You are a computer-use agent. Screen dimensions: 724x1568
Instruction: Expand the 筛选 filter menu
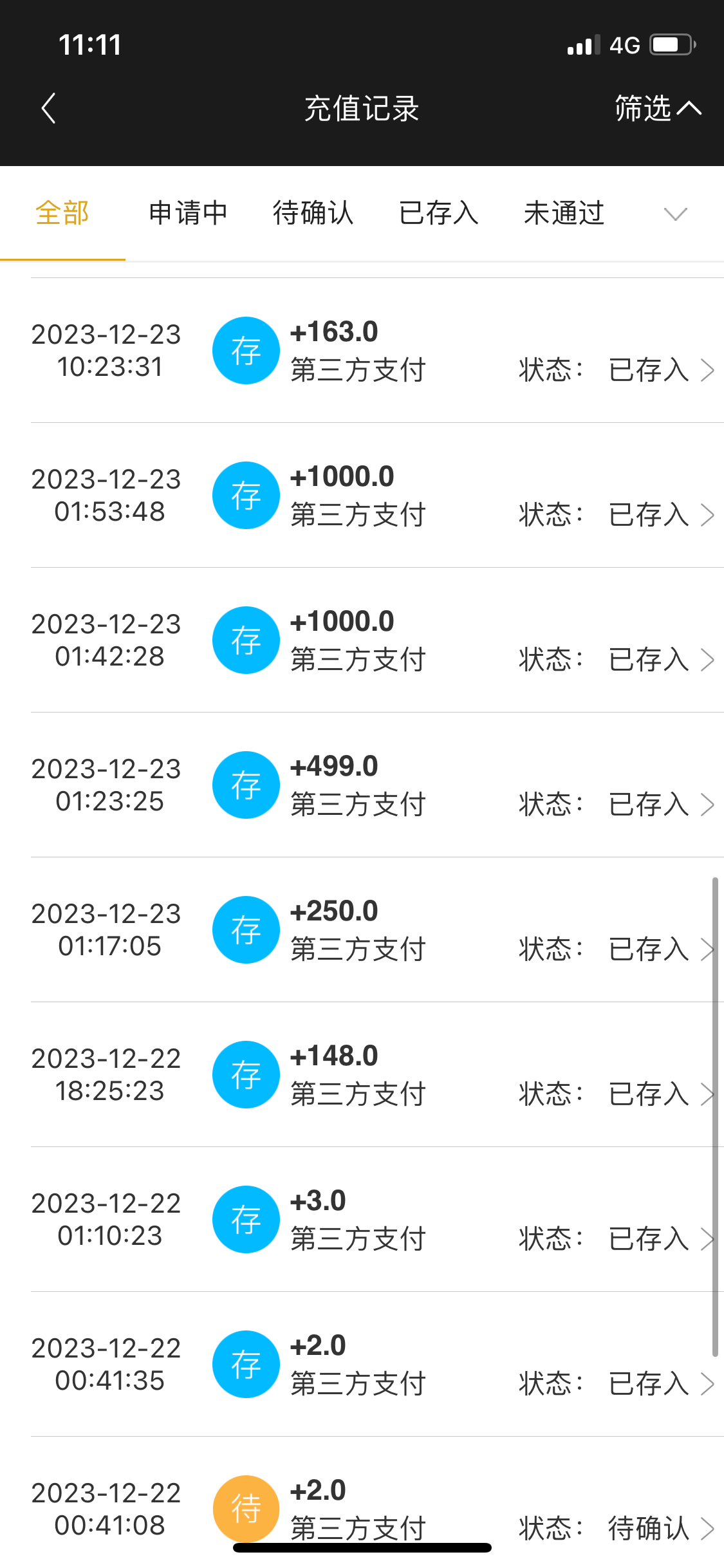pyautogui.click(x=656, y=108)
